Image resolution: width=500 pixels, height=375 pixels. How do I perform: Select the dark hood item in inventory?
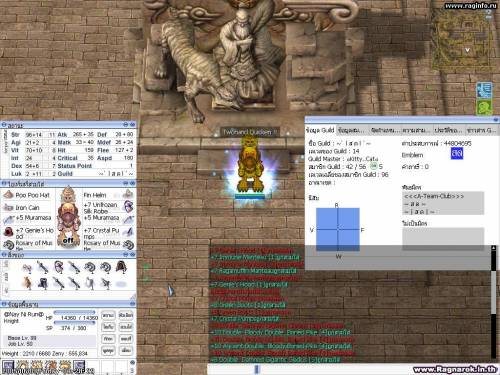click(121, 267)
